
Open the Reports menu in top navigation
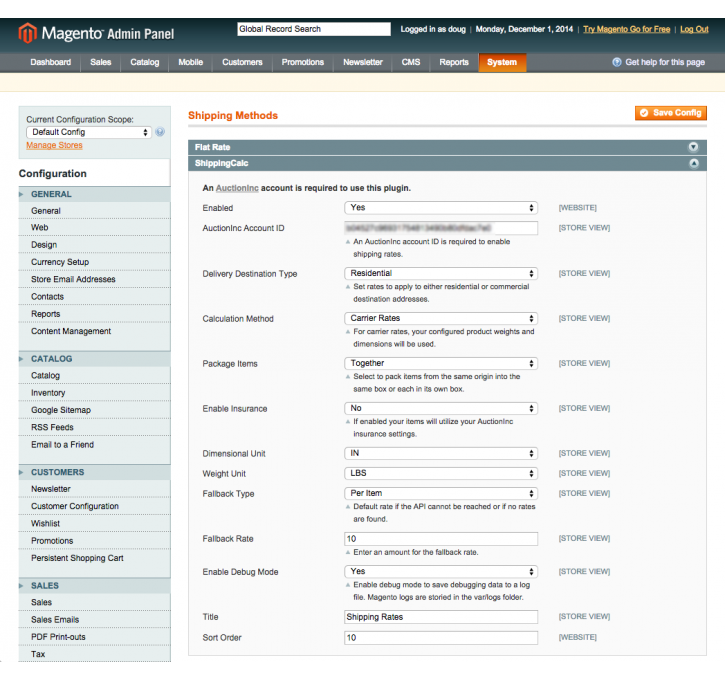(x=454, y=62)
